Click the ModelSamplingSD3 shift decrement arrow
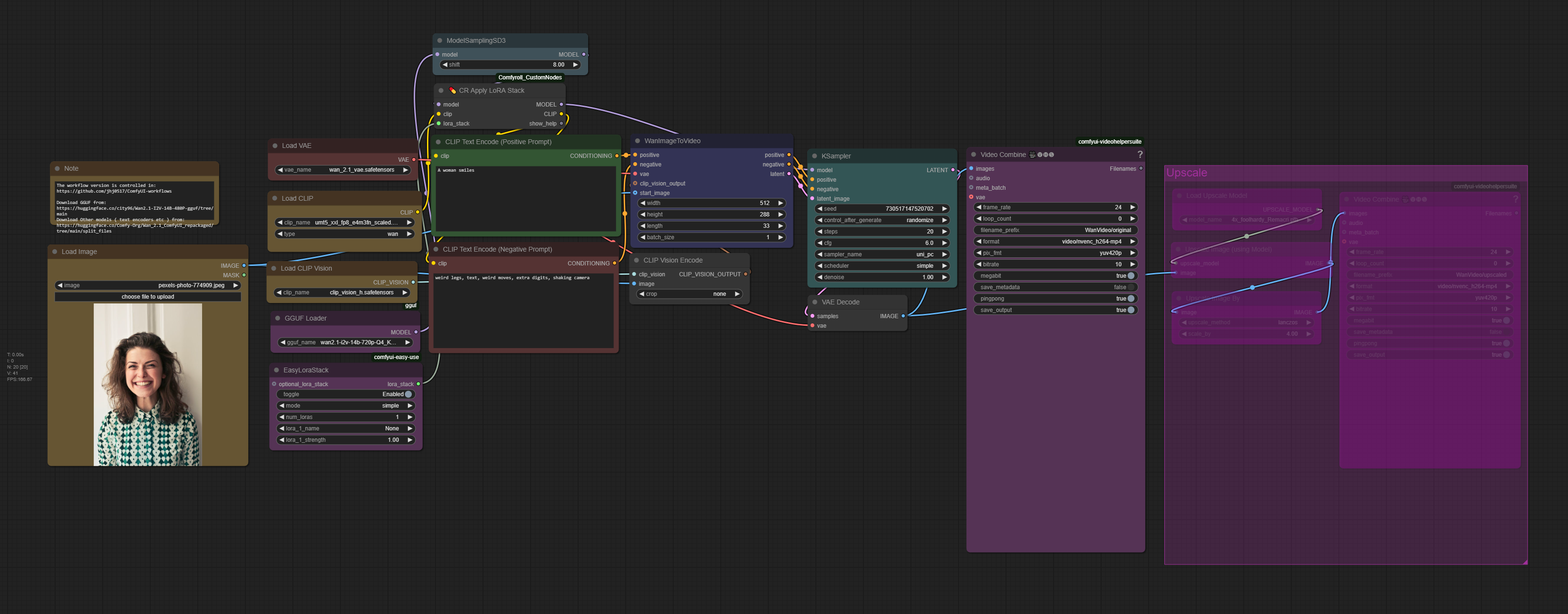This screenshot has height=614, width=1568. click(x=445, y=65)
